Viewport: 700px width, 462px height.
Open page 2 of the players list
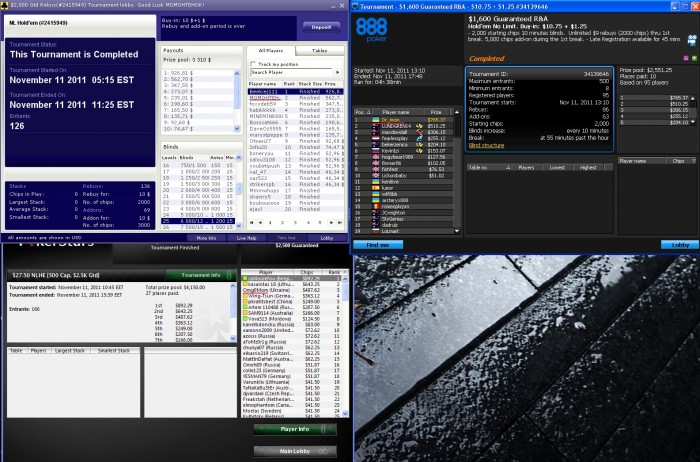(282, 222)
